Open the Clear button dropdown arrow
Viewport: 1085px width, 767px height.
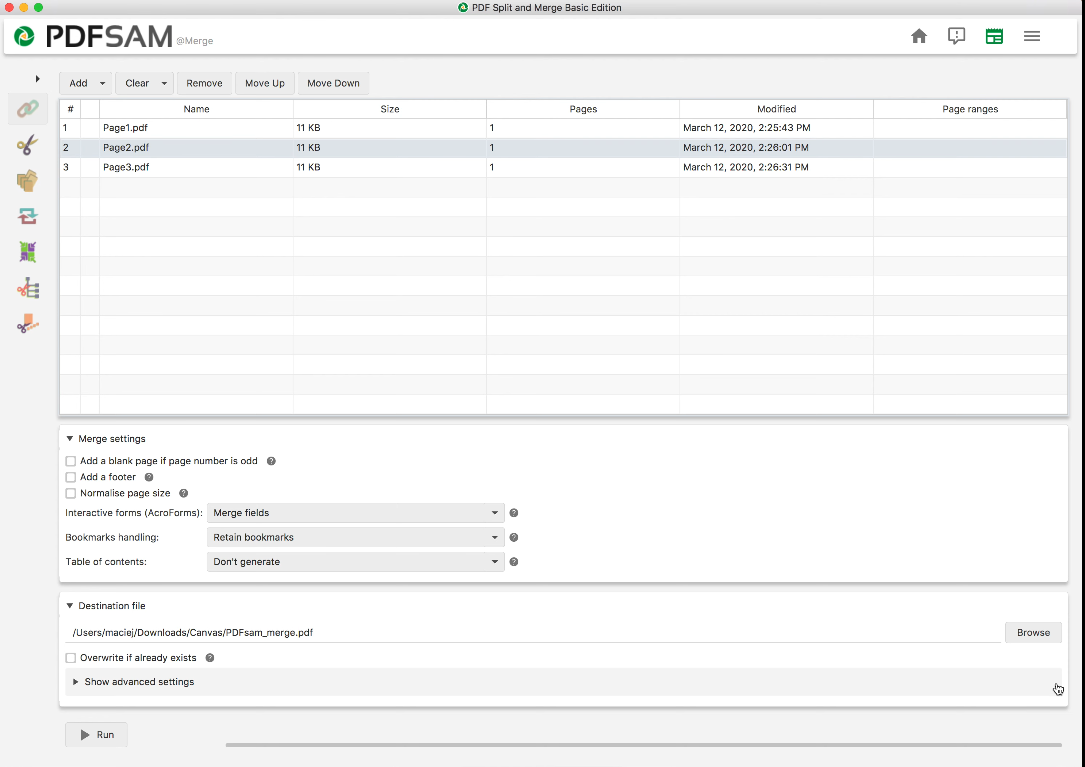click(x=164, y=83)
